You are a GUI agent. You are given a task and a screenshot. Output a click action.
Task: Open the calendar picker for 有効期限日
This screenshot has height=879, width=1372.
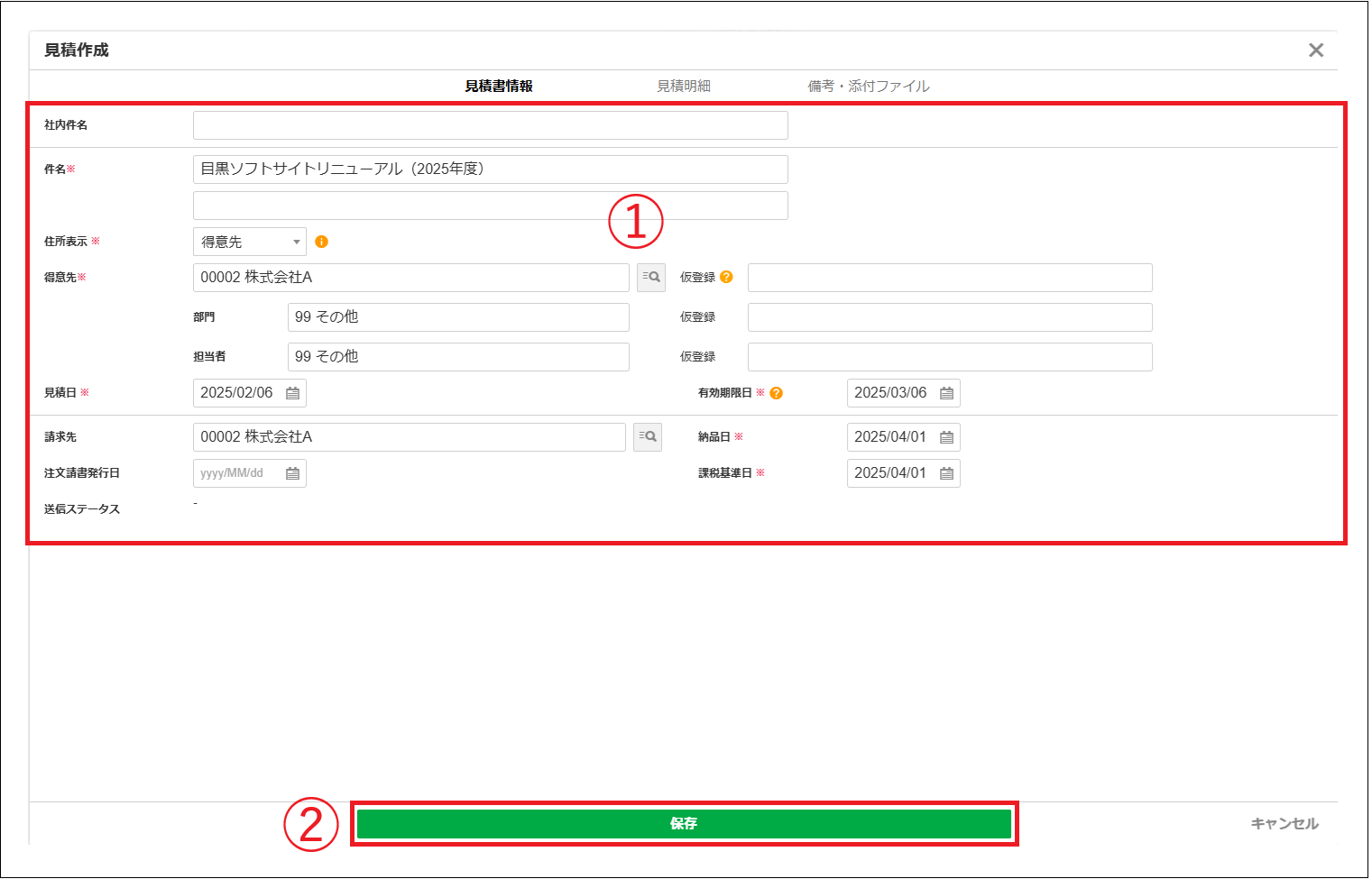(x=945, y=393)
